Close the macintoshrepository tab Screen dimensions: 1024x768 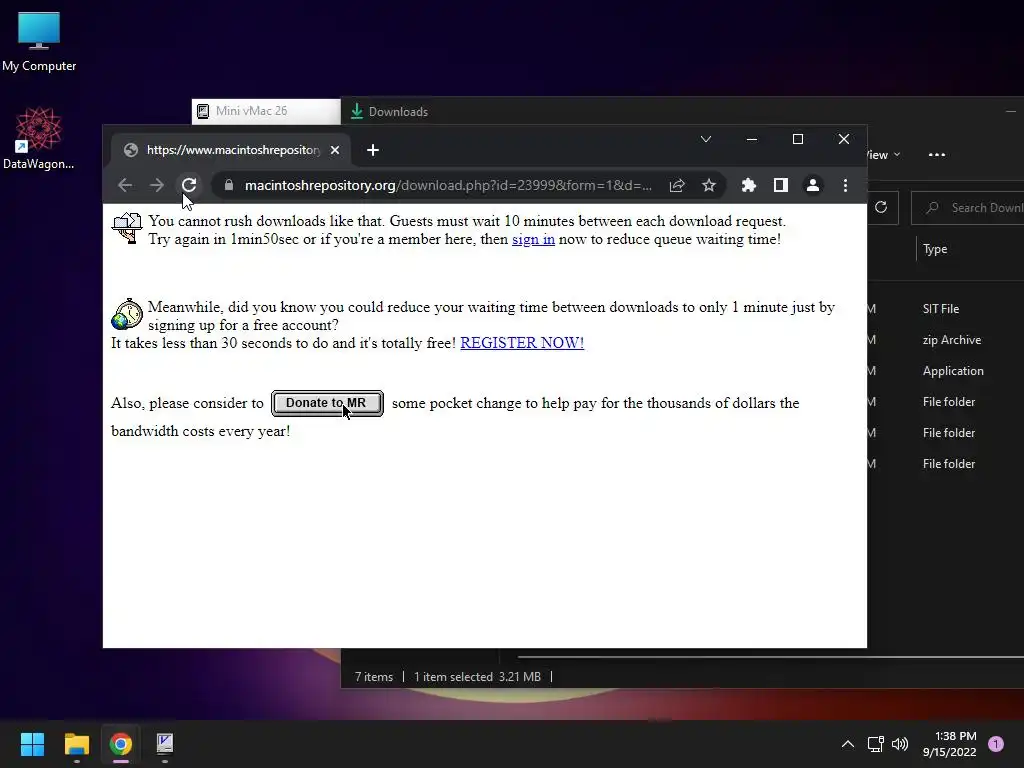pos(335,150)
